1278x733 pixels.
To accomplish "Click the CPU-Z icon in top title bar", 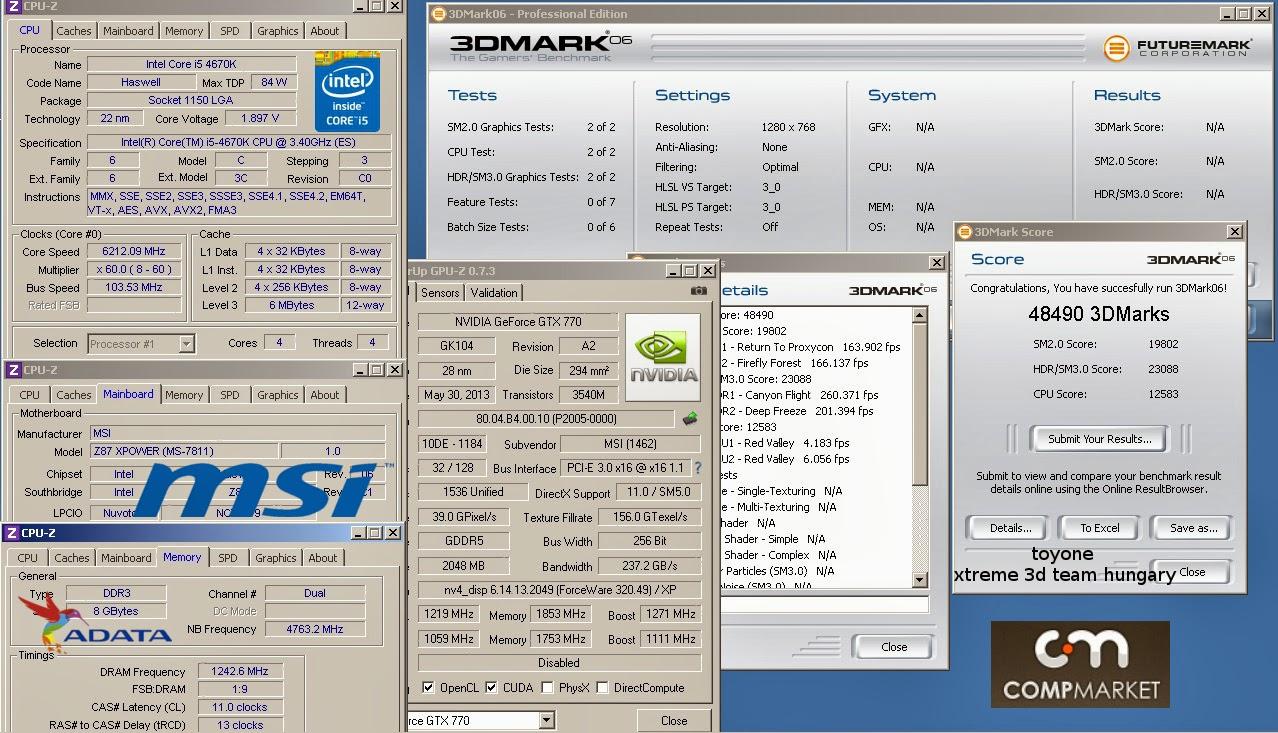I will click(x=13, y=6).
